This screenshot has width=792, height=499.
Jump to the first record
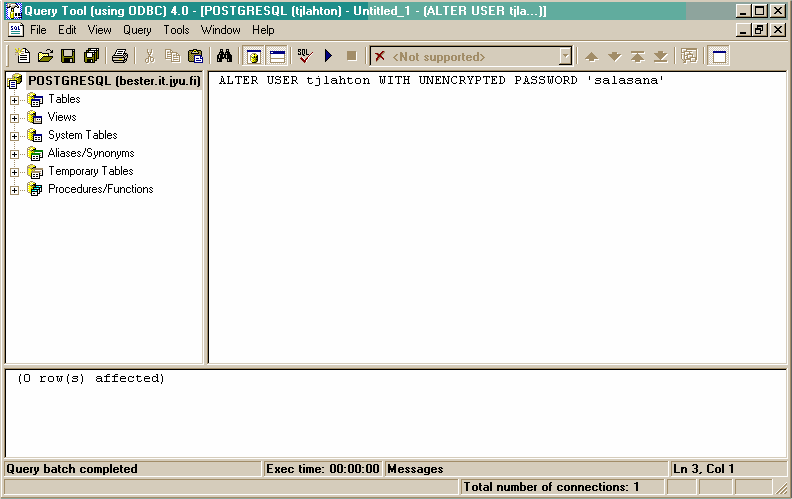coord(637,56)
